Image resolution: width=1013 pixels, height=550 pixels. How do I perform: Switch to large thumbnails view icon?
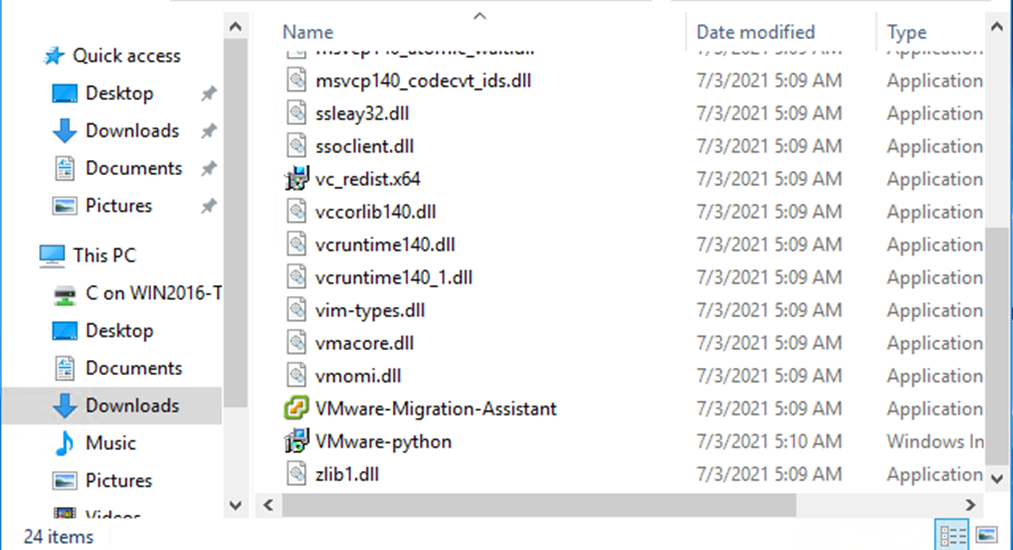click(x=987, y=535)
